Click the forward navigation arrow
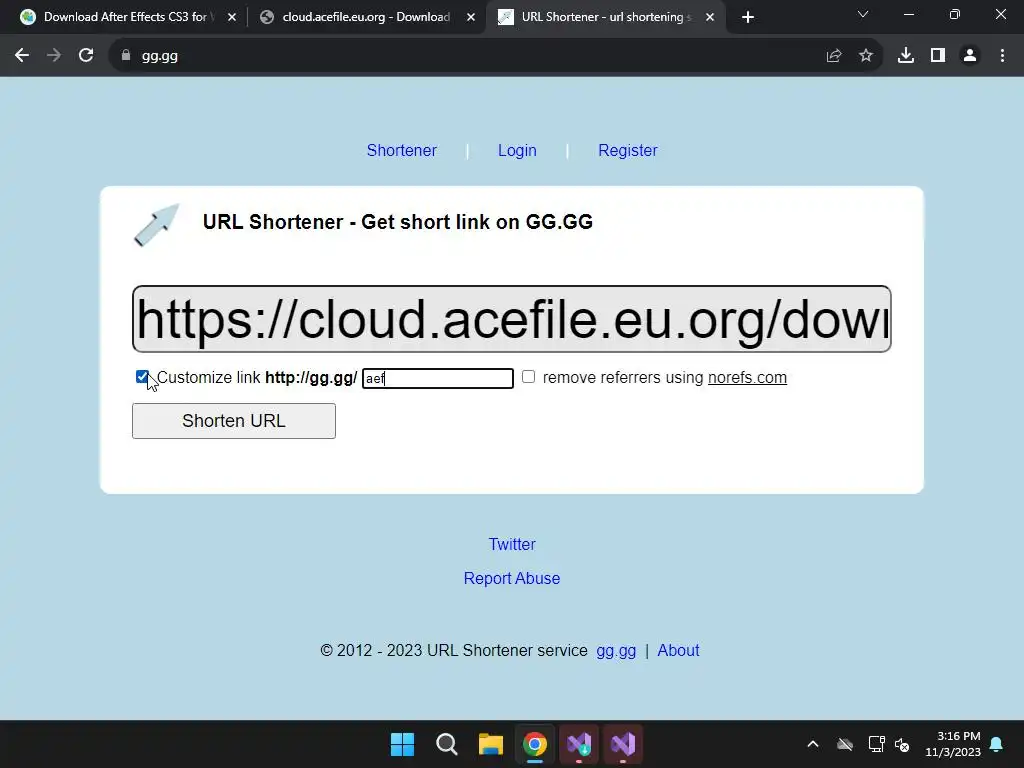Viewport: 1024px width, 768px height. click(54, 56)
